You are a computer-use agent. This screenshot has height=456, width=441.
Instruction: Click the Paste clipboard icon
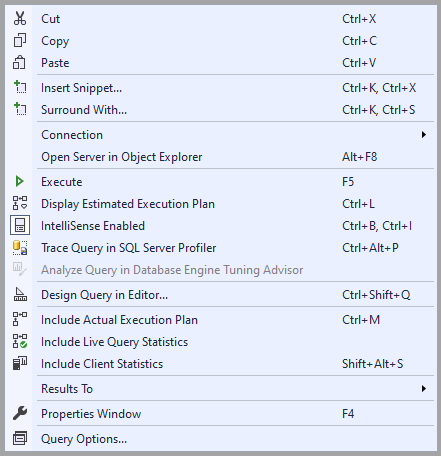[20, 63]
